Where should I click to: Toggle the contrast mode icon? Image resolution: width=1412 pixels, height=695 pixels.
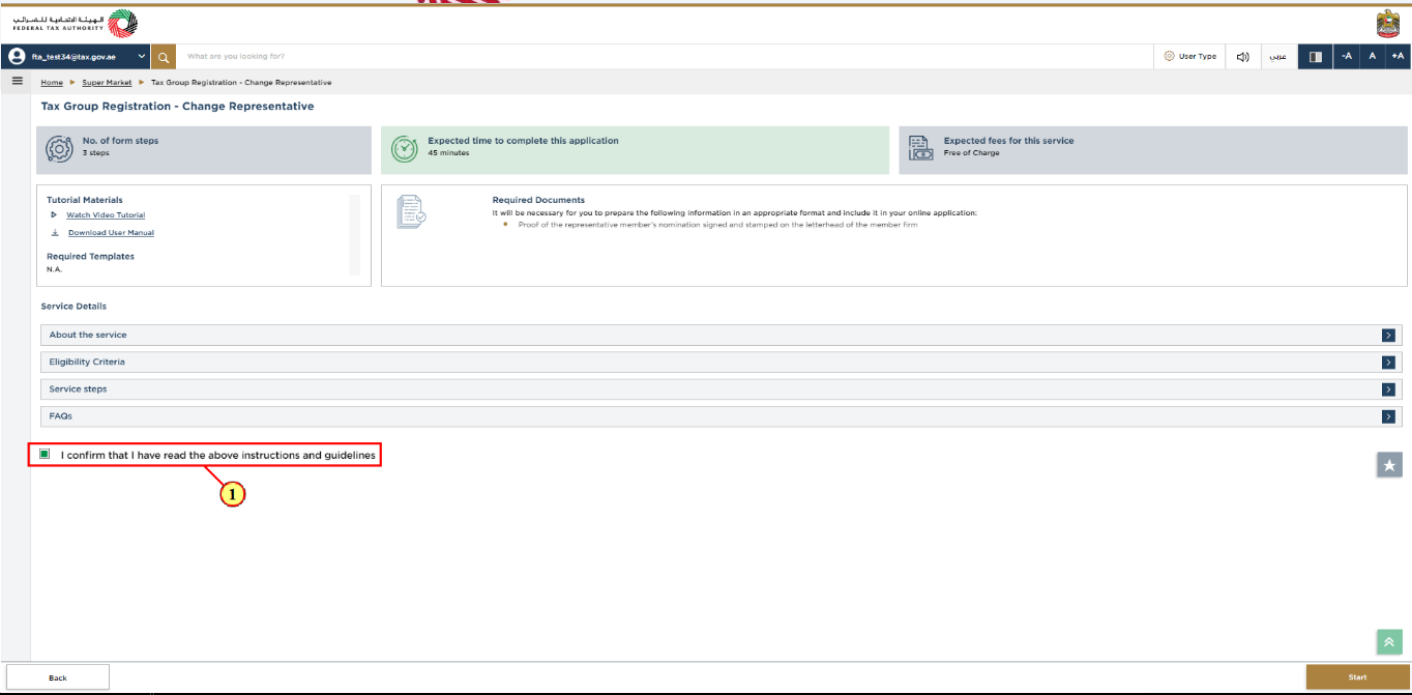pyautogui.click(x=1315, y=57)
